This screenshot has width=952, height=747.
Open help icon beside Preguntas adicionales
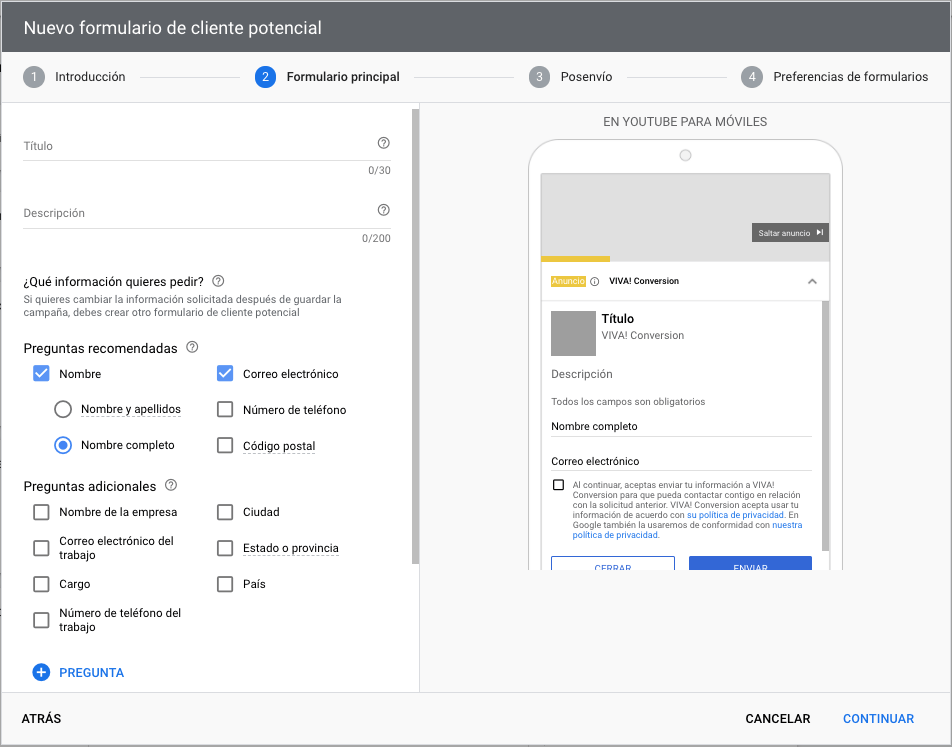(171, 485)
